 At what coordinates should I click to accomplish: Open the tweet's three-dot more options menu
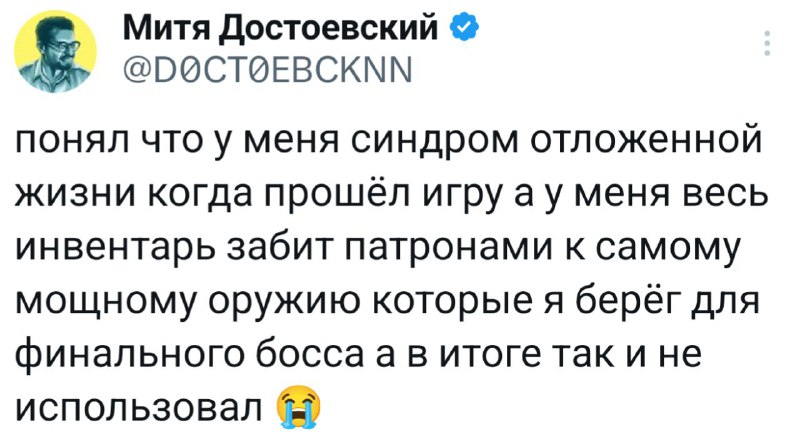pyautogui.click(x=767, y=43)
